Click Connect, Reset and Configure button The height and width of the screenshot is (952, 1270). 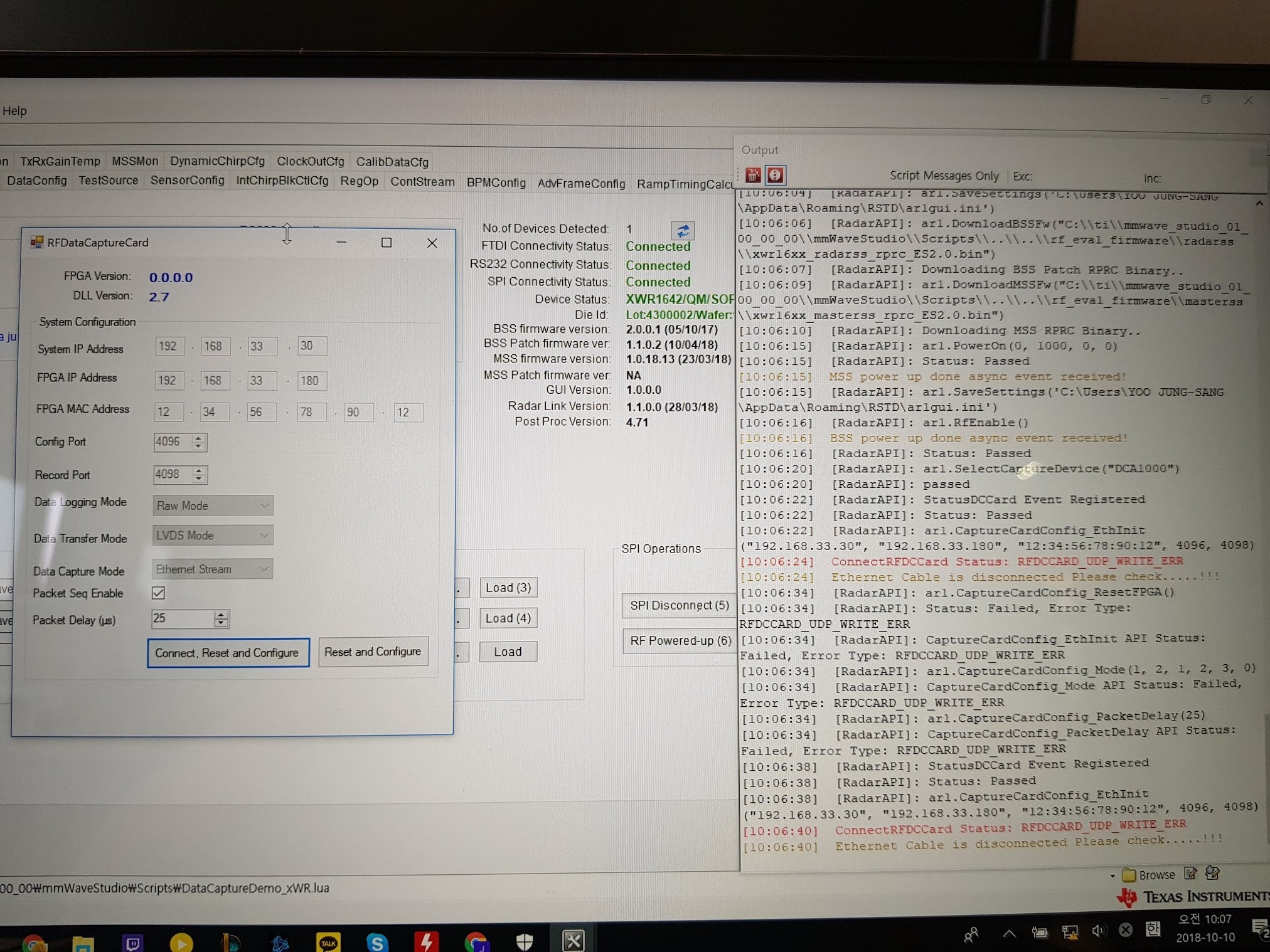click(x=228, y=653)
